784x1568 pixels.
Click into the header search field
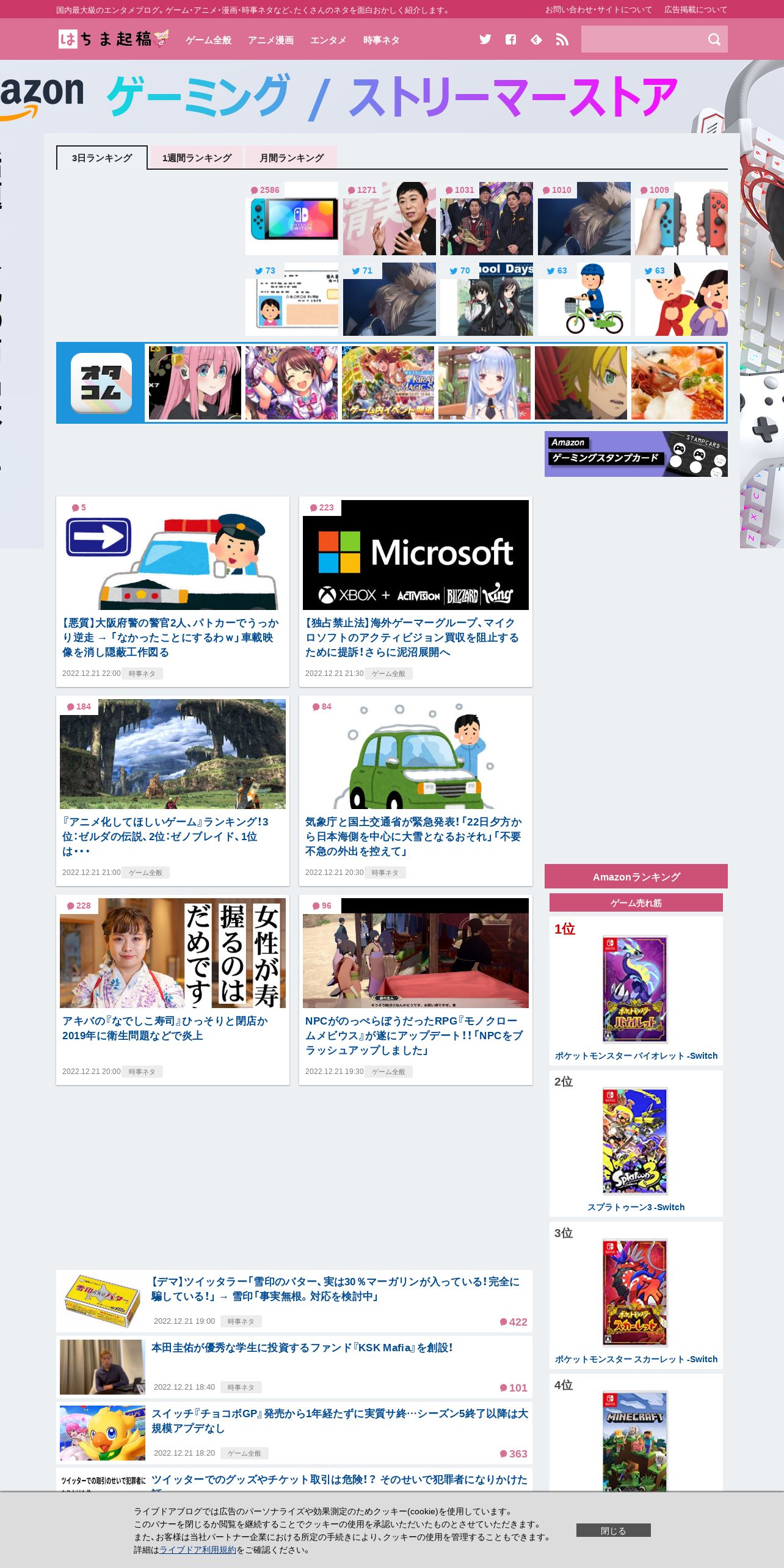point(643,39)
